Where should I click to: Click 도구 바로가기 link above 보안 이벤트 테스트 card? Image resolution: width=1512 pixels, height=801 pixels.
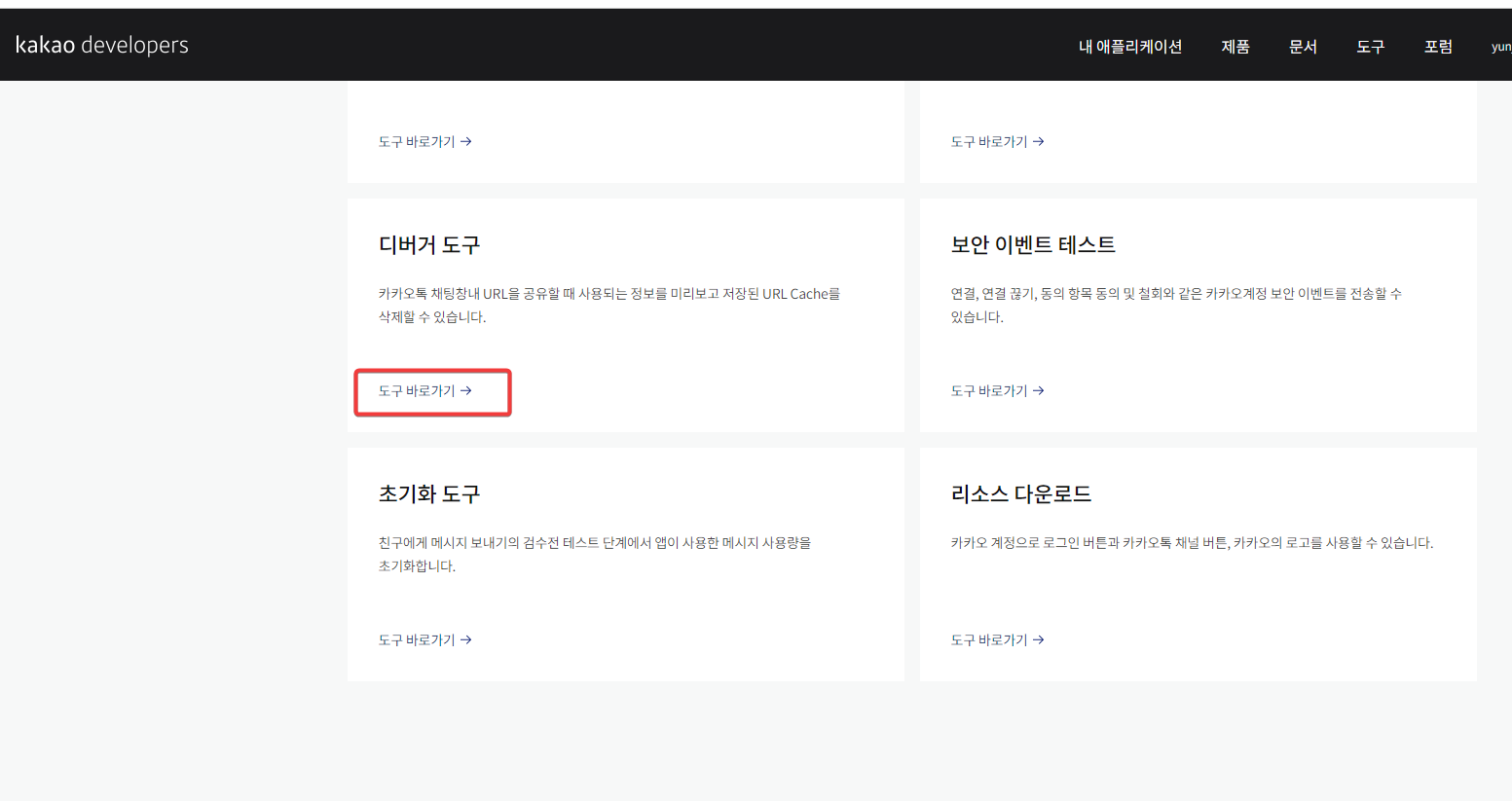[x=998, y=141]
